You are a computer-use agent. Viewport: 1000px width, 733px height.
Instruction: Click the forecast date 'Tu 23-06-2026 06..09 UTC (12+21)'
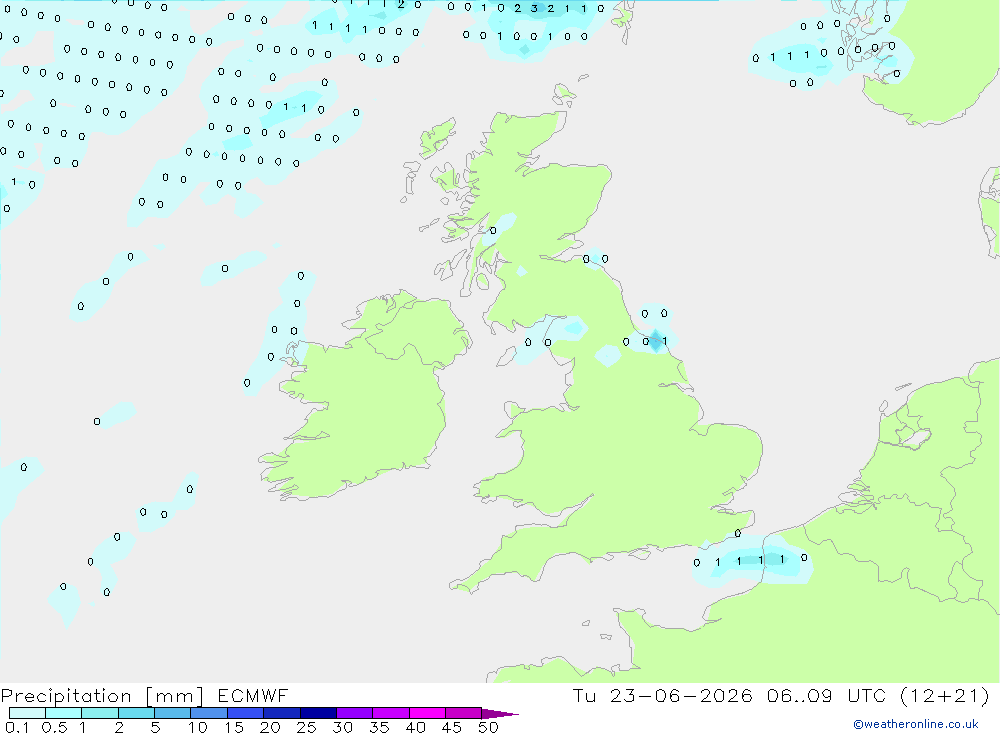(x=781, y=696)
